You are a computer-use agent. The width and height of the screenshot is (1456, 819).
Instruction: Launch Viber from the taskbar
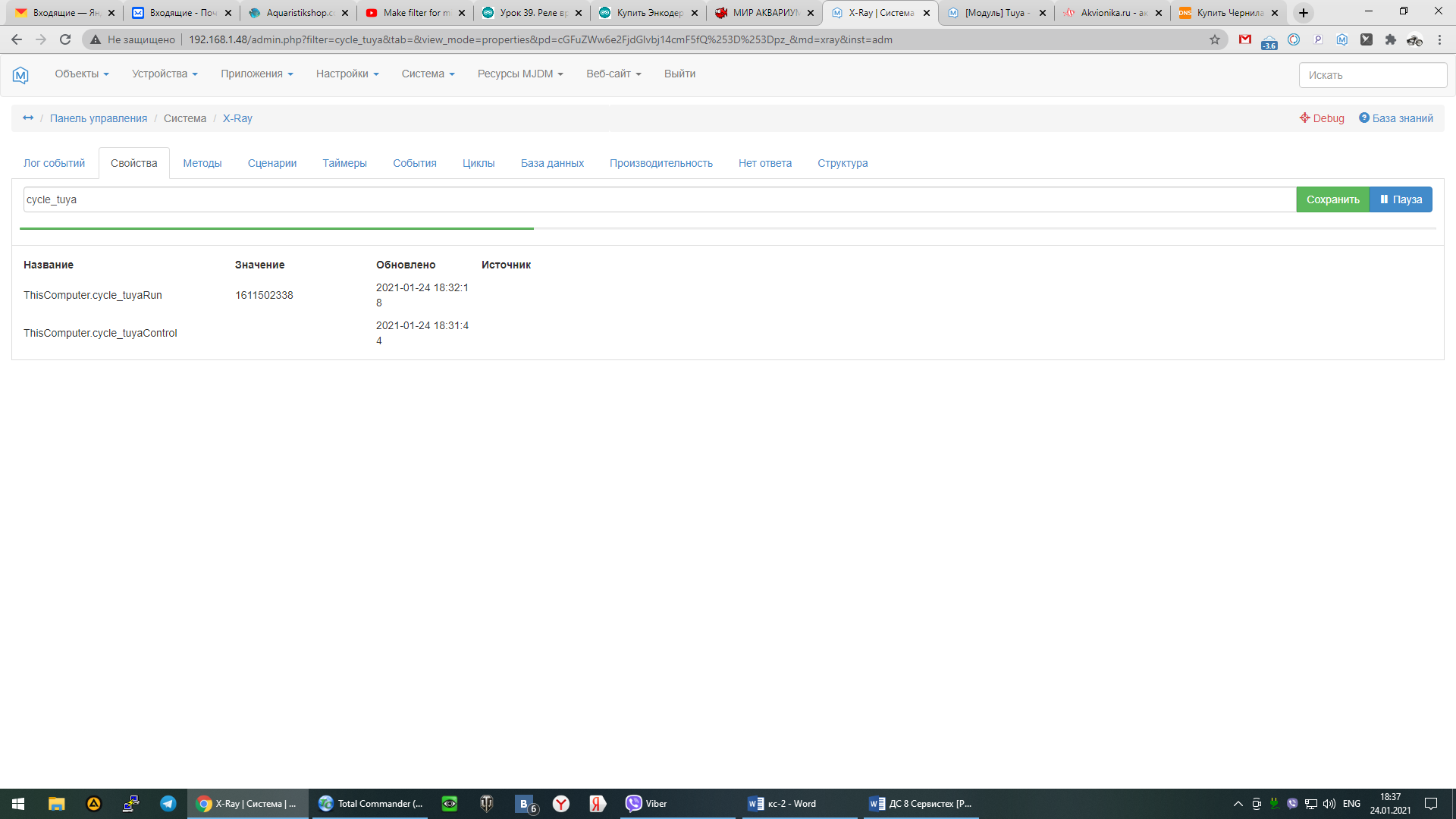point(645,804)
